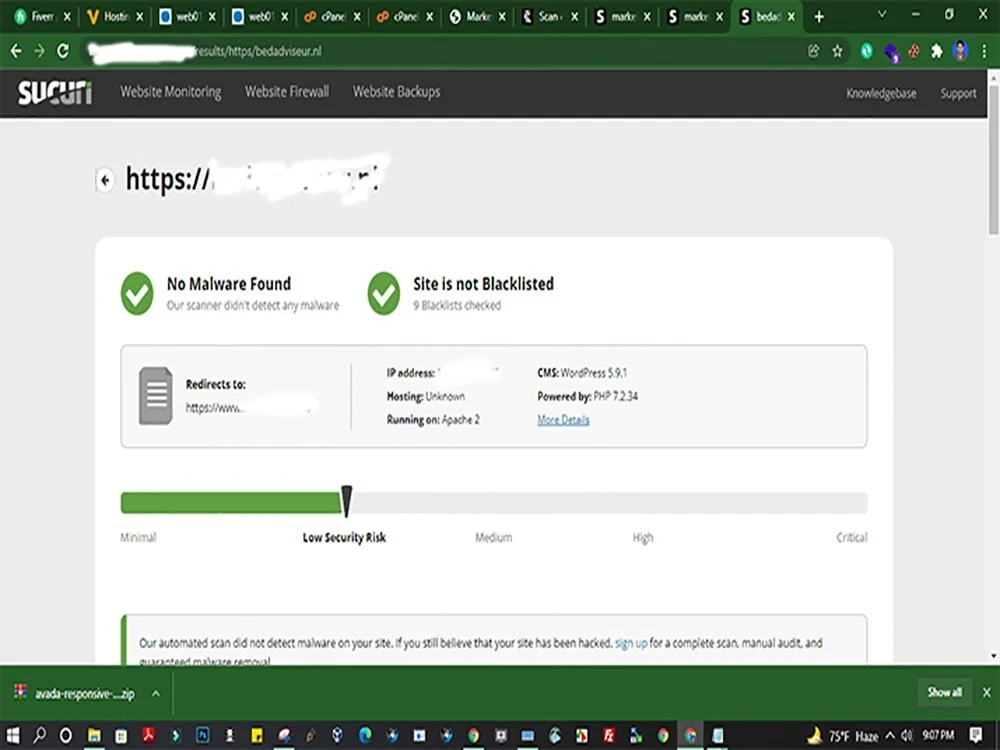This screenshot has width=1000, height=750.
Task: Click the High risk label
Action: [x=643, y=538]
